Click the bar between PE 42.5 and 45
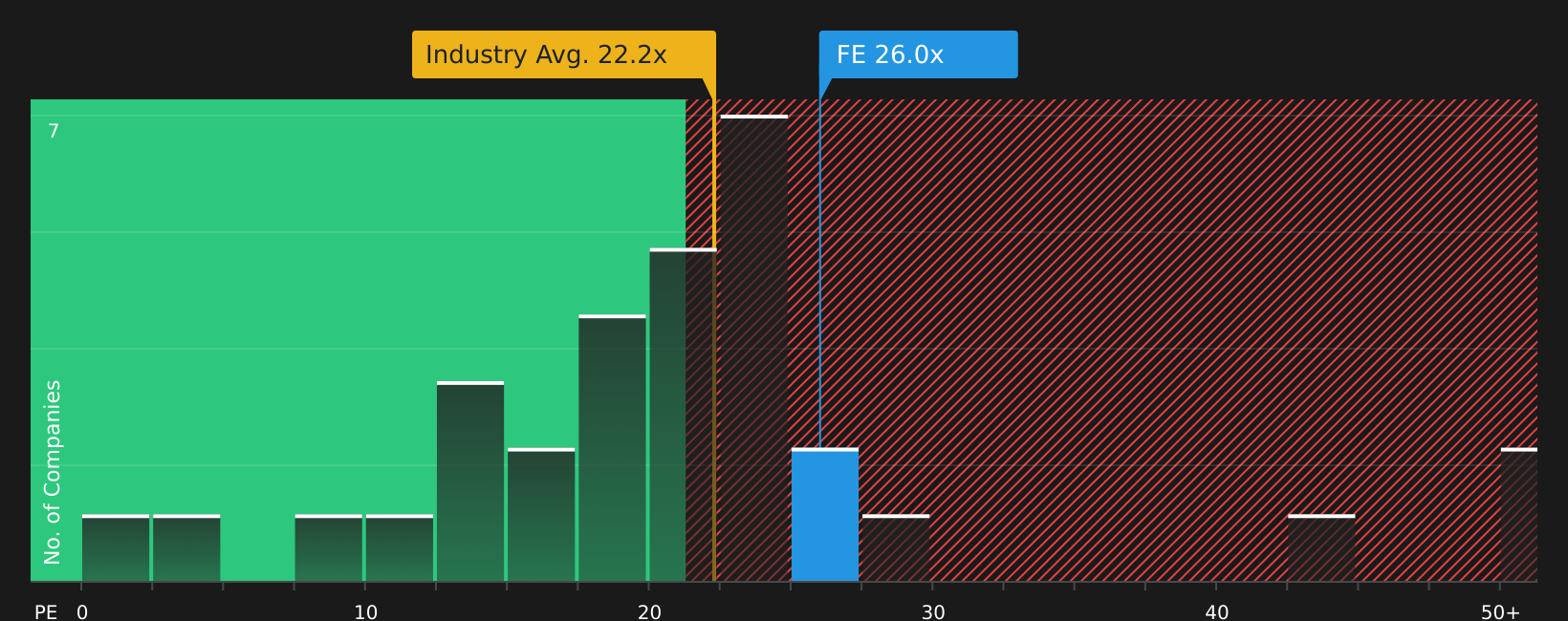The width and height of the screenshot is (1568, 621). click(1321, 548)
